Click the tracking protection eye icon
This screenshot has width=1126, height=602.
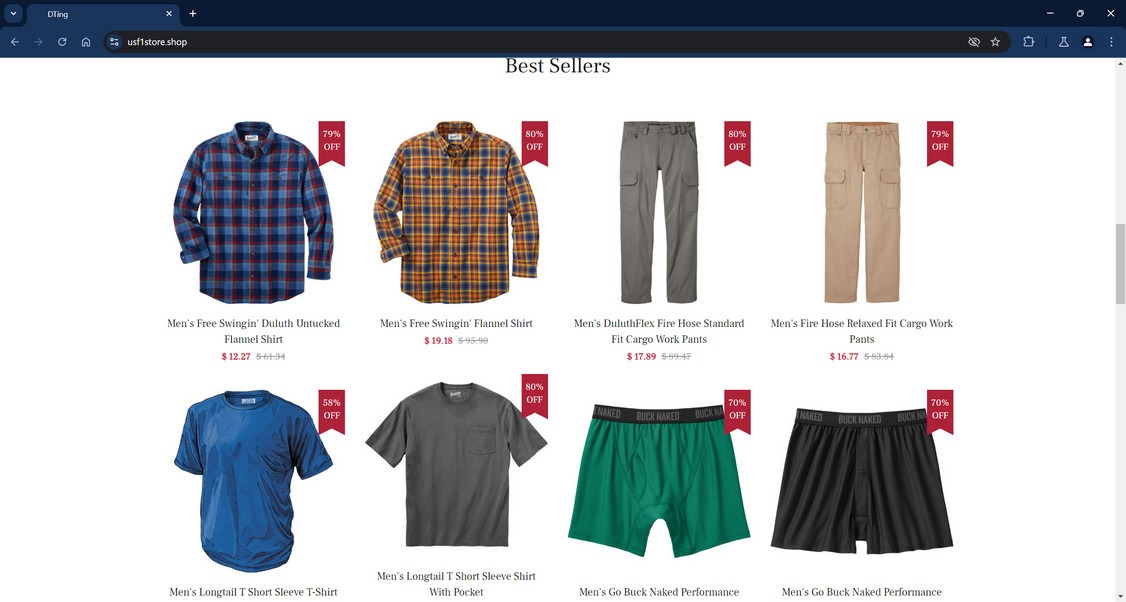pyautogui.click(x=974, y=42)
